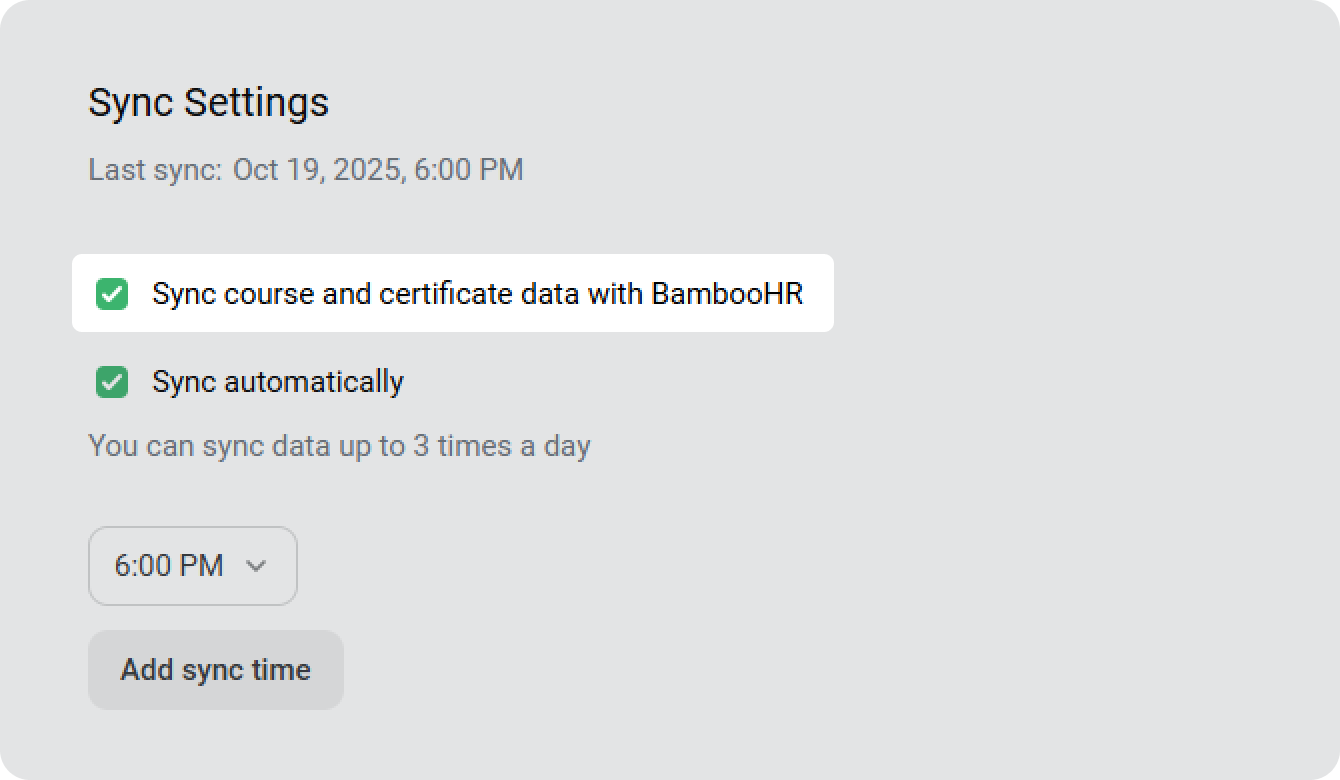
Task: Click the '6:00 PM' text in the time selector
Action: click(x=168, y=566)
